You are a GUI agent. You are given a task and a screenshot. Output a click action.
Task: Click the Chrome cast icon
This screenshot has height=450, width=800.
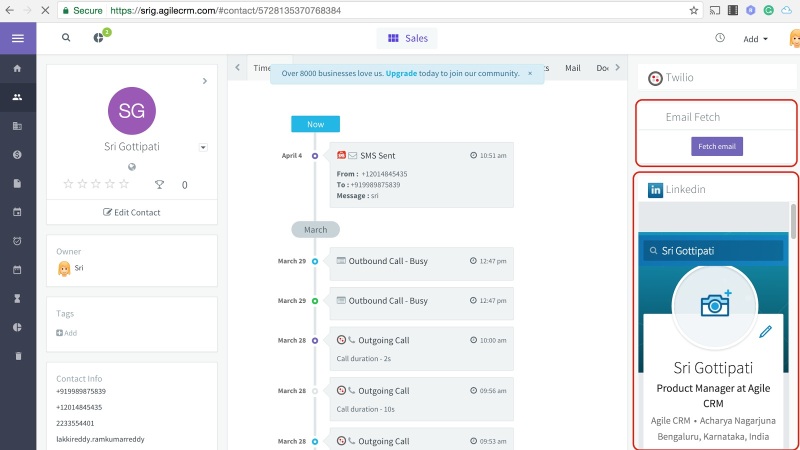715,10
